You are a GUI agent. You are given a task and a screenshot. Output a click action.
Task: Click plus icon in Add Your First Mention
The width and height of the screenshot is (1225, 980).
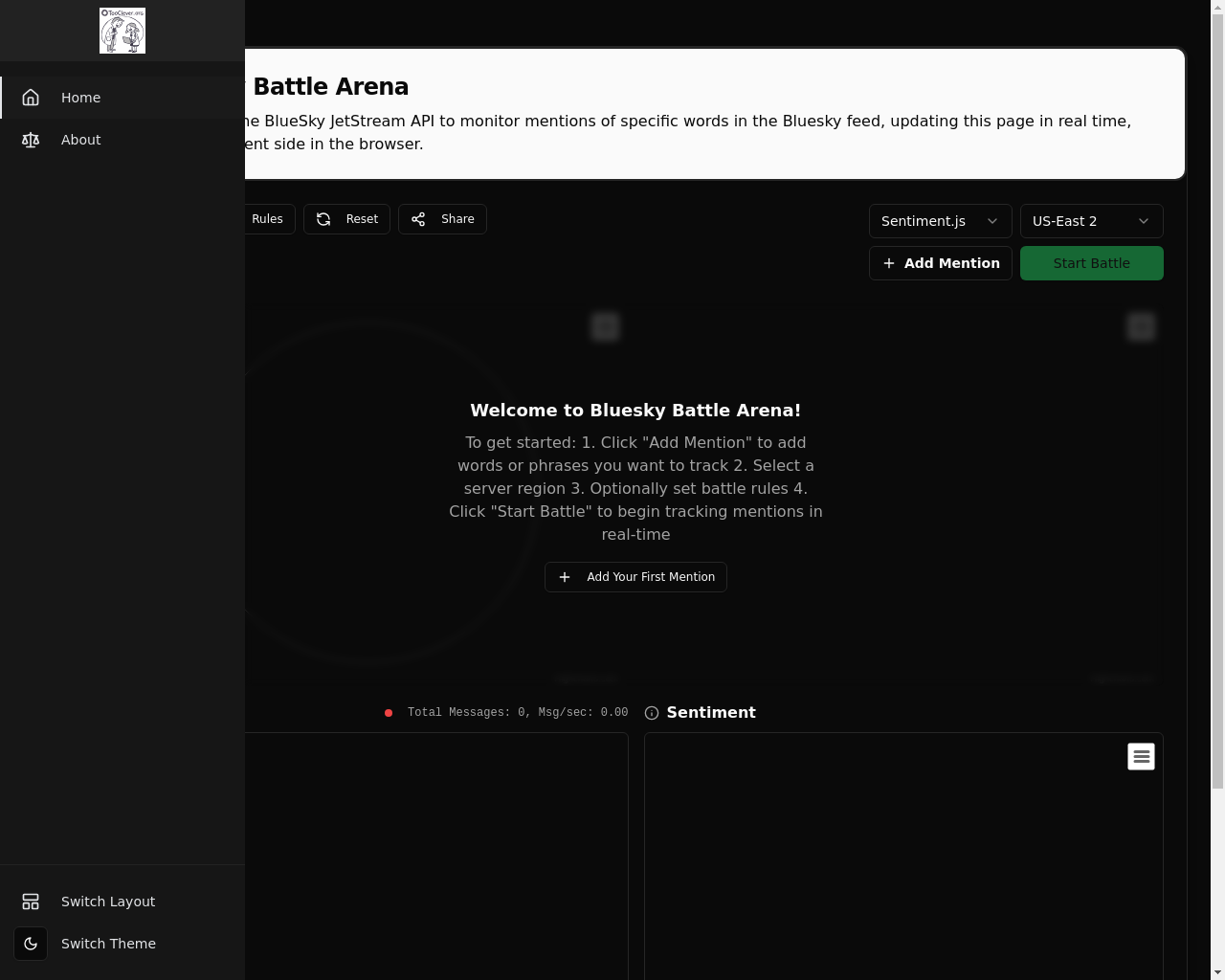565,577
